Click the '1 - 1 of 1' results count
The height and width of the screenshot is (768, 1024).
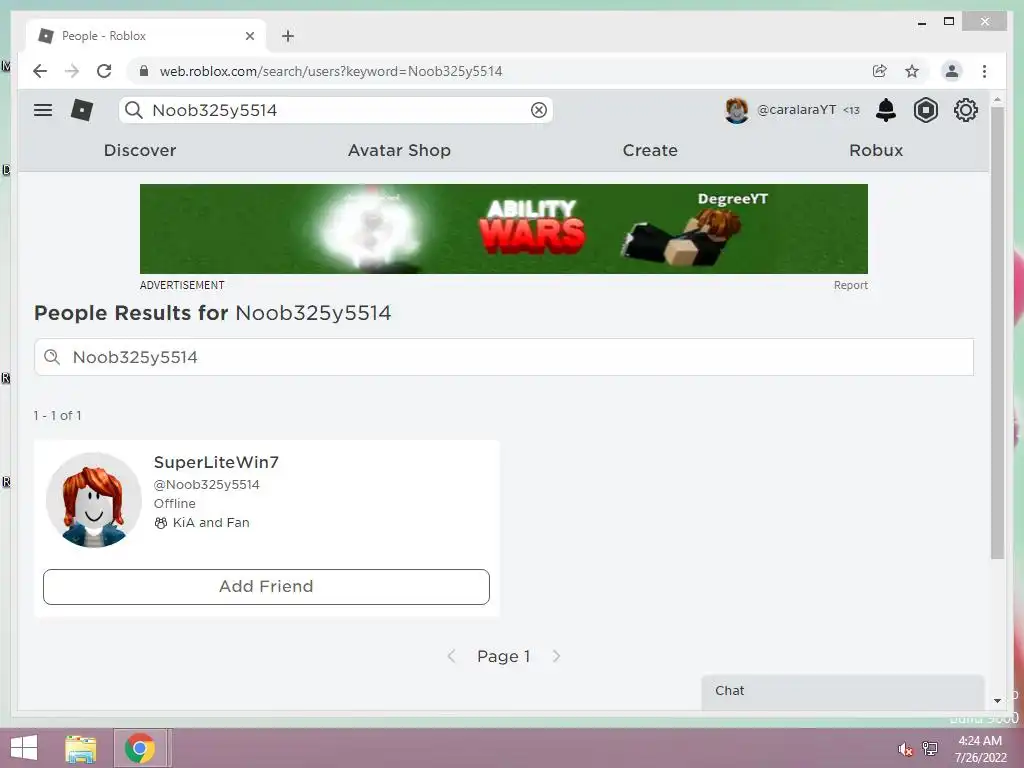coord(57,415)
